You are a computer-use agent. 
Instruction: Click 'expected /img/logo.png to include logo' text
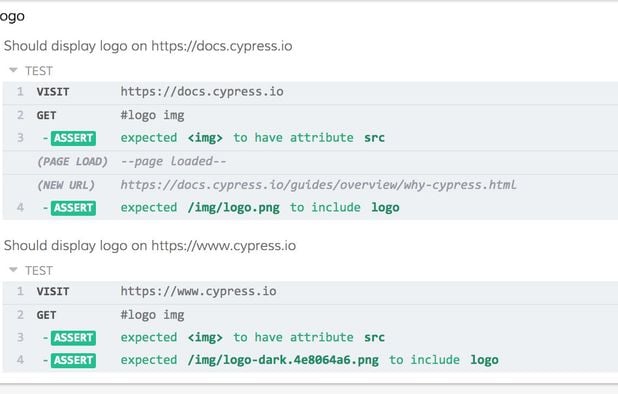260,208
